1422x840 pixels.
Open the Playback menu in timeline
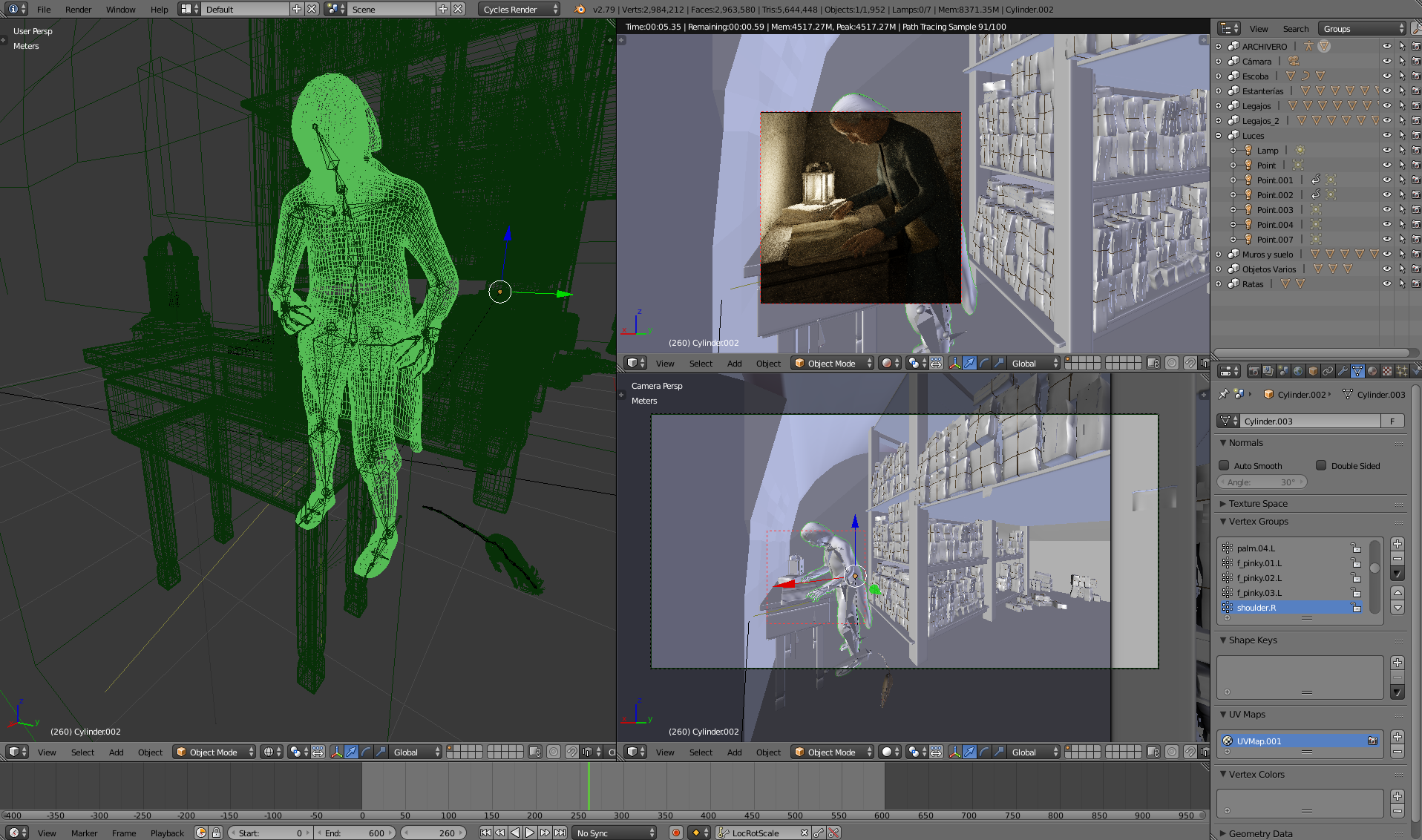coord(167,833)
